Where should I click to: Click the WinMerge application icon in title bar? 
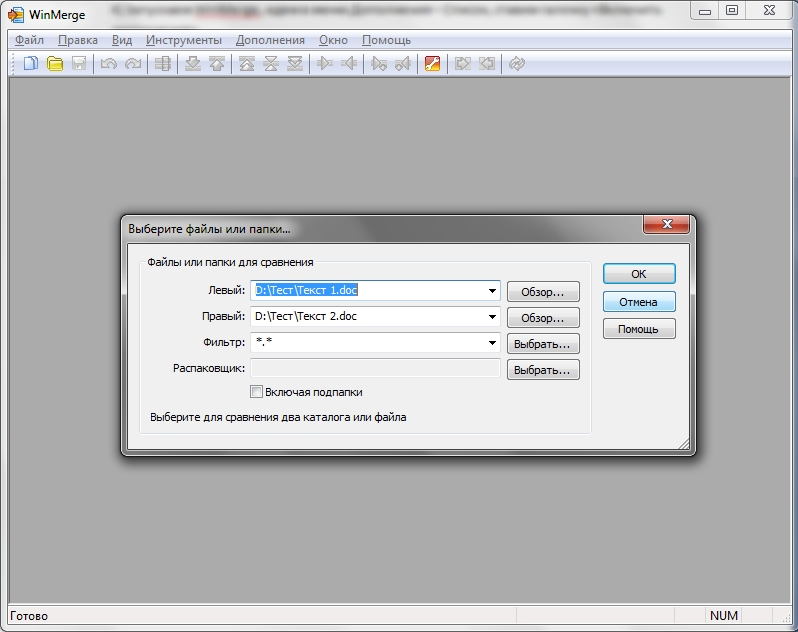coord(16,15)
